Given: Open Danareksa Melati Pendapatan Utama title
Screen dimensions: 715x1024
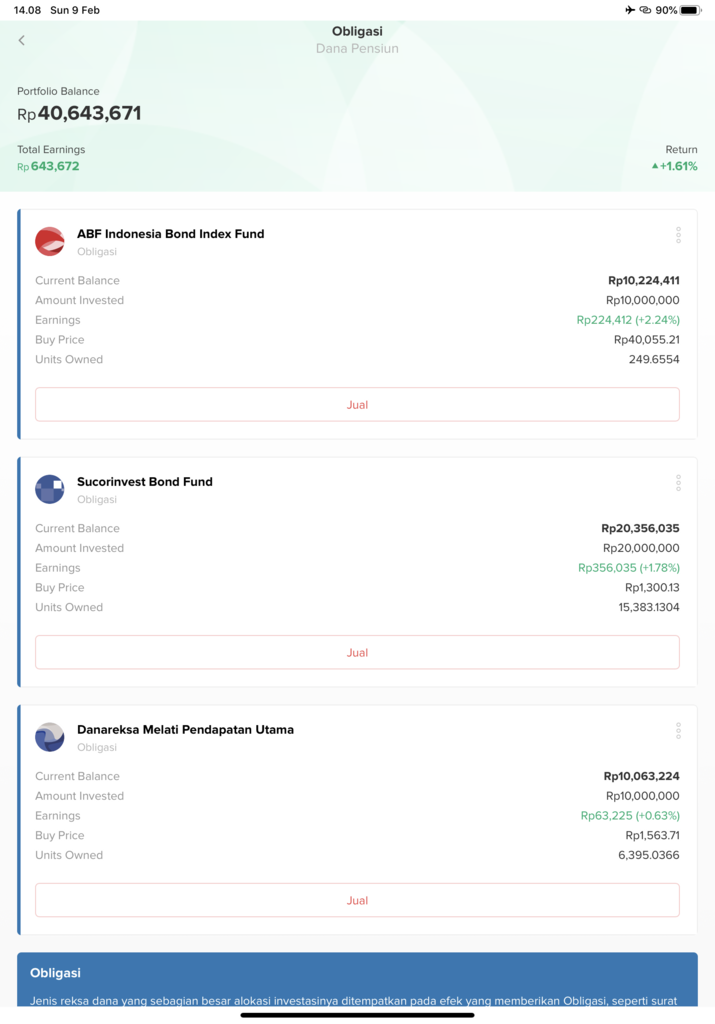Looking at the screenshot, I should [x=185, y=729].
